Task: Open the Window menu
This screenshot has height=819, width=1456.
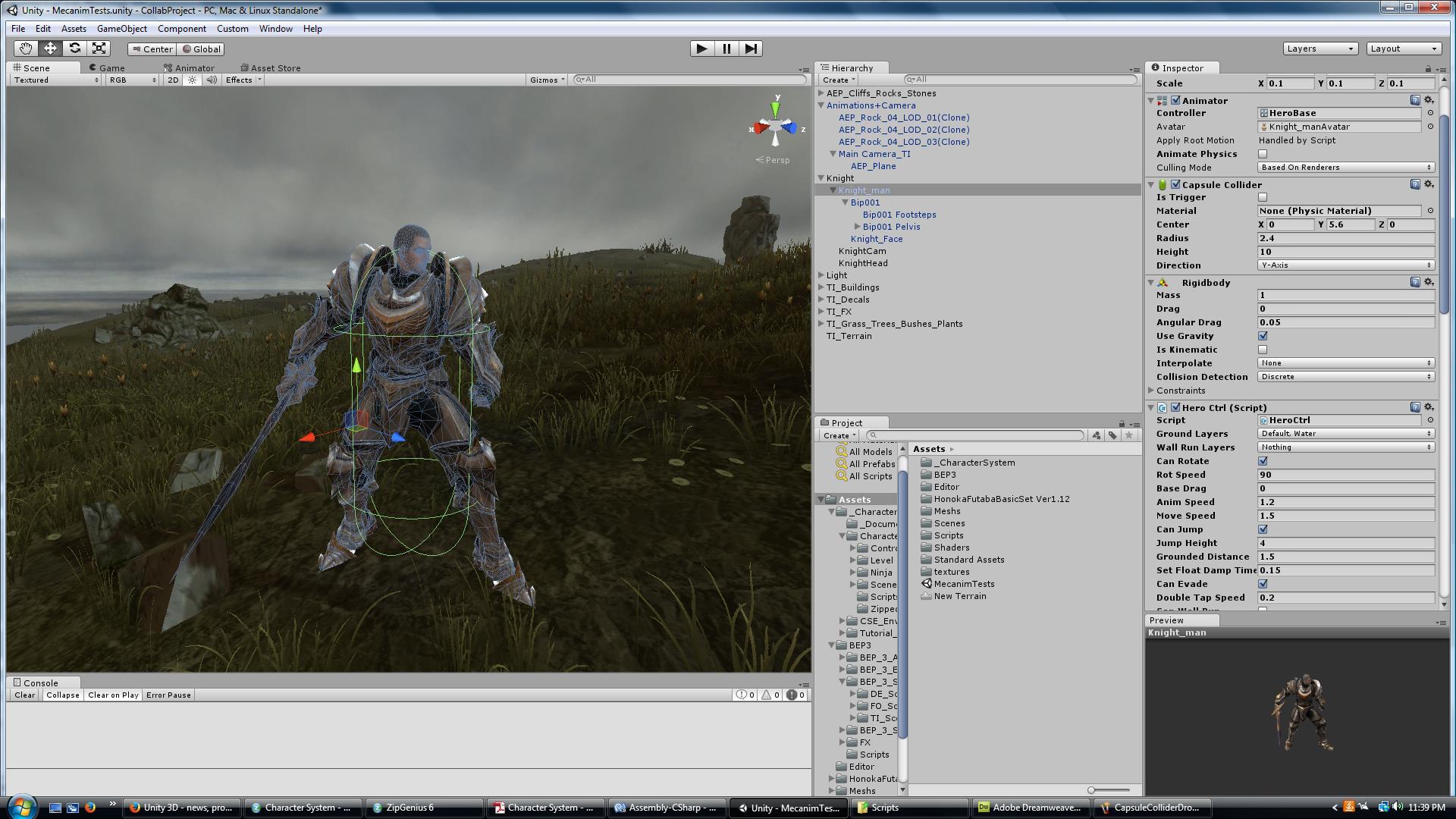Action: (275, 29)
